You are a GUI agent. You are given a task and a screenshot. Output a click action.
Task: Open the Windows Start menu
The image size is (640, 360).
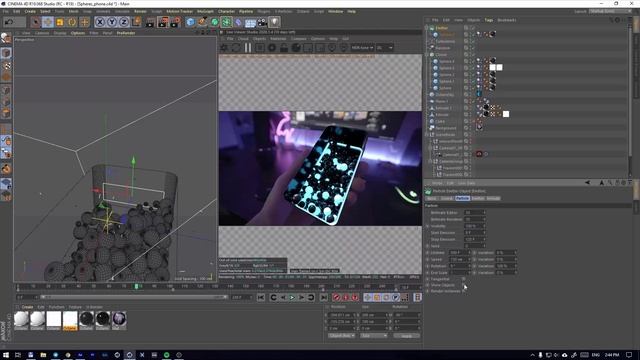pos(6,355)
